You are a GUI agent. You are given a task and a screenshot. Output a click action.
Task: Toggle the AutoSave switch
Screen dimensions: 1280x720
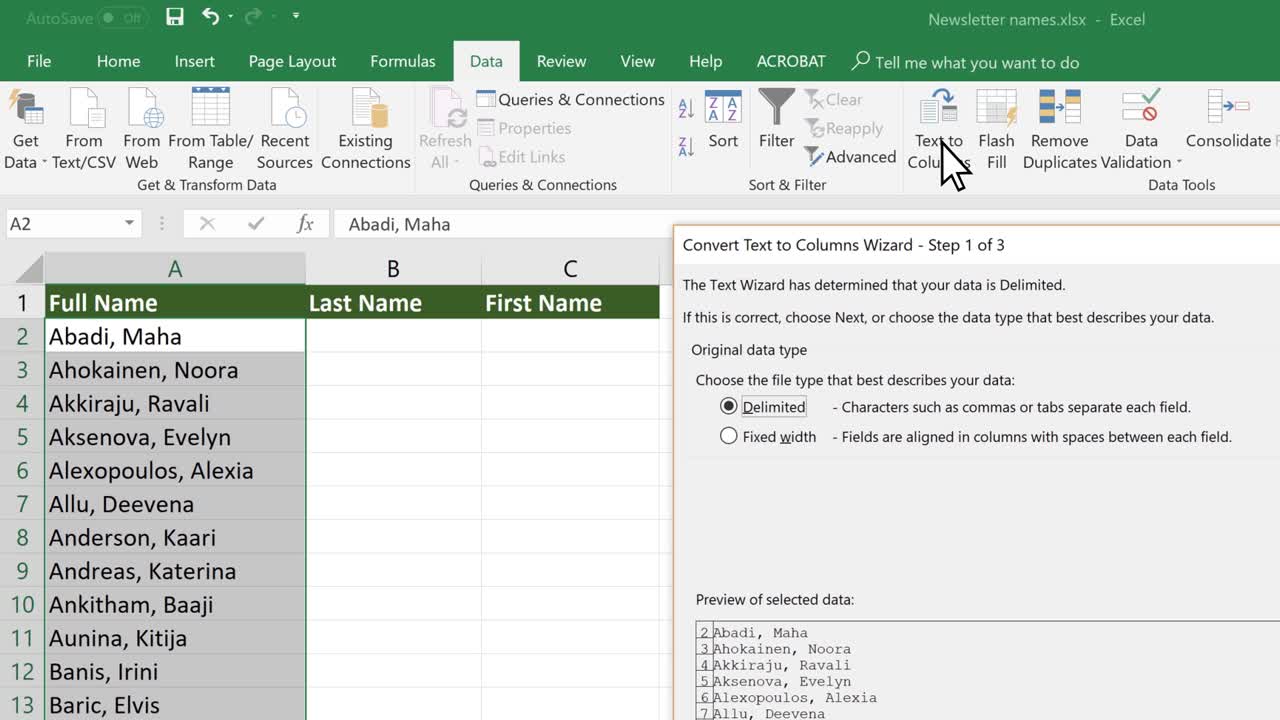click(x=125, y=18)
